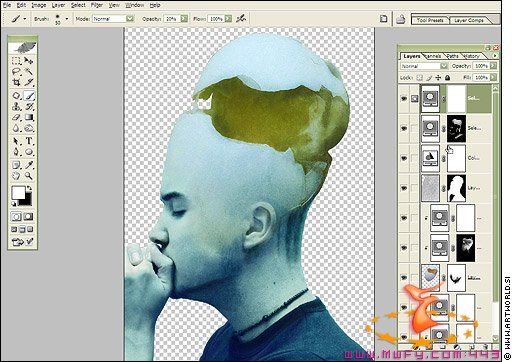Select the Zoom magnifier tool
512x362 pixels.
[x=29, y=176]
